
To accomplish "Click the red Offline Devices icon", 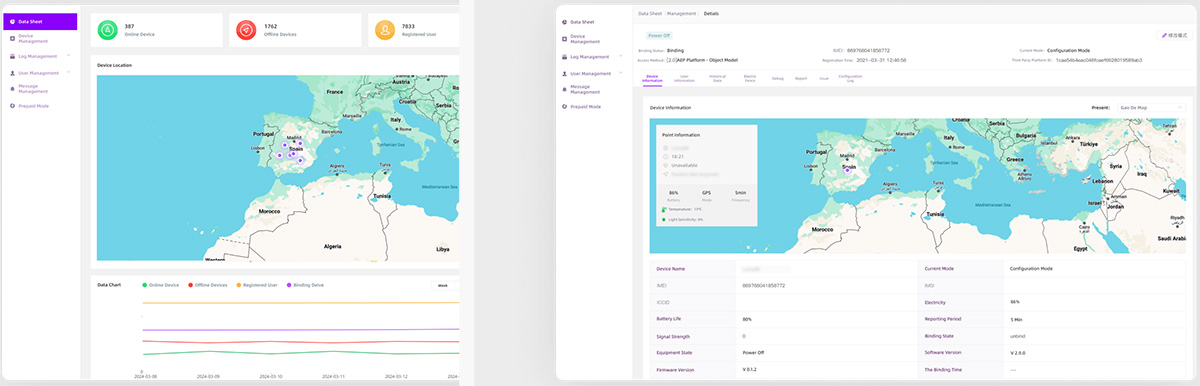I will (245, 30).
